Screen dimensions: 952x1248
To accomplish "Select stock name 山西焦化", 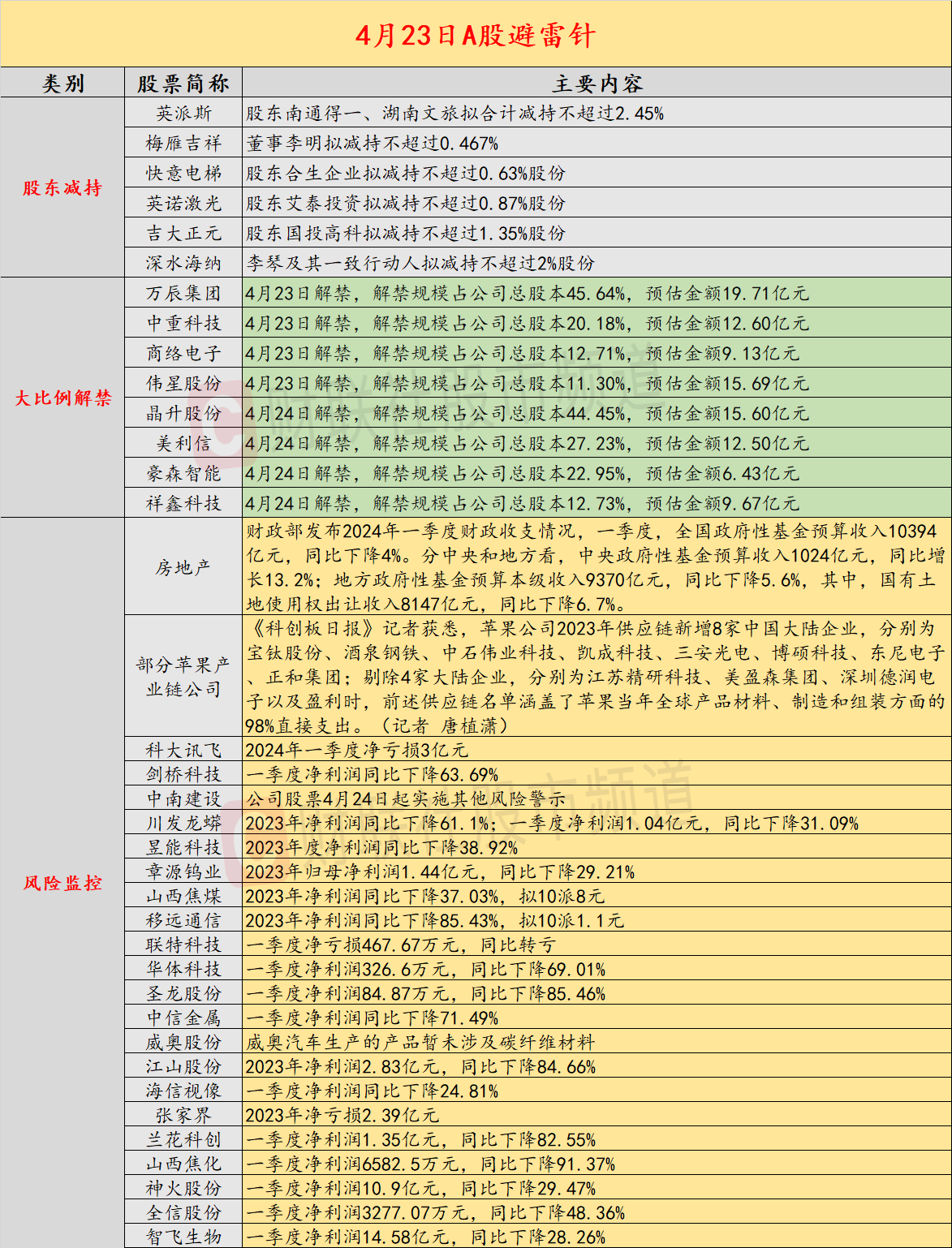I will pyautogui.click(x=183, y=1164).
